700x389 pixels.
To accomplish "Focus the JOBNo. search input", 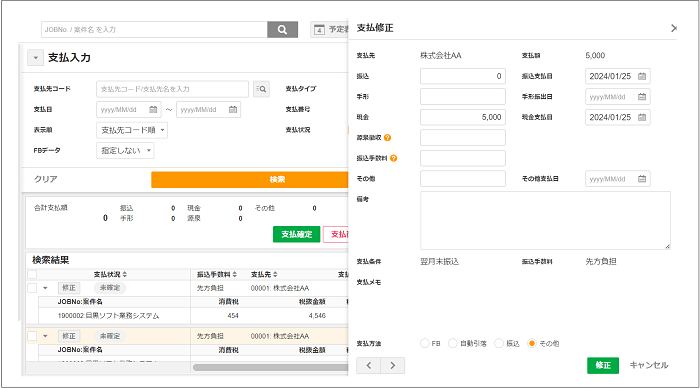I will coord(154,29).
